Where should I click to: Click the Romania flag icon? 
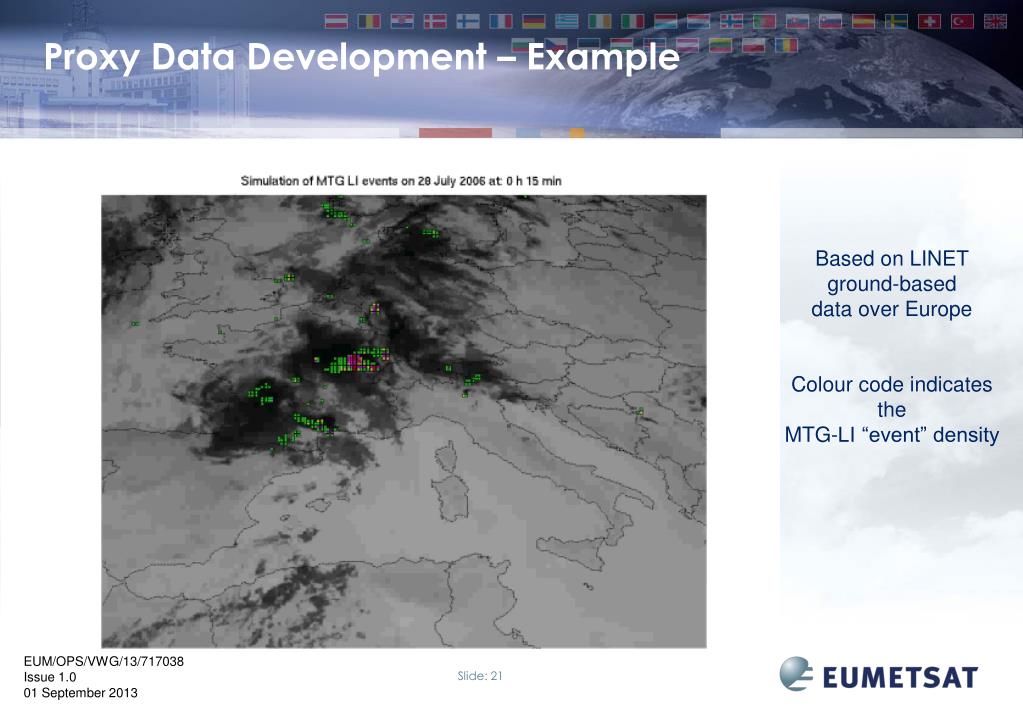click(x=786, y=45)
